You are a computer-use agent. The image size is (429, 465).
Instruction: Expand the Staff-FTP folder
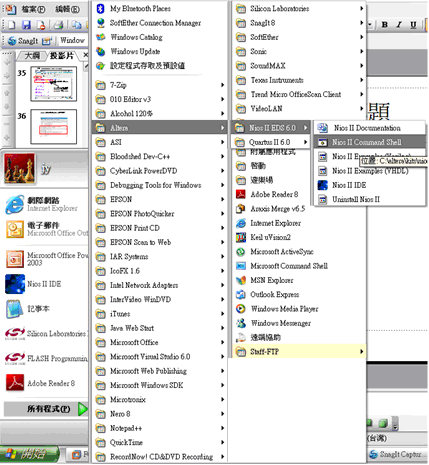click(x=298, y=352)
